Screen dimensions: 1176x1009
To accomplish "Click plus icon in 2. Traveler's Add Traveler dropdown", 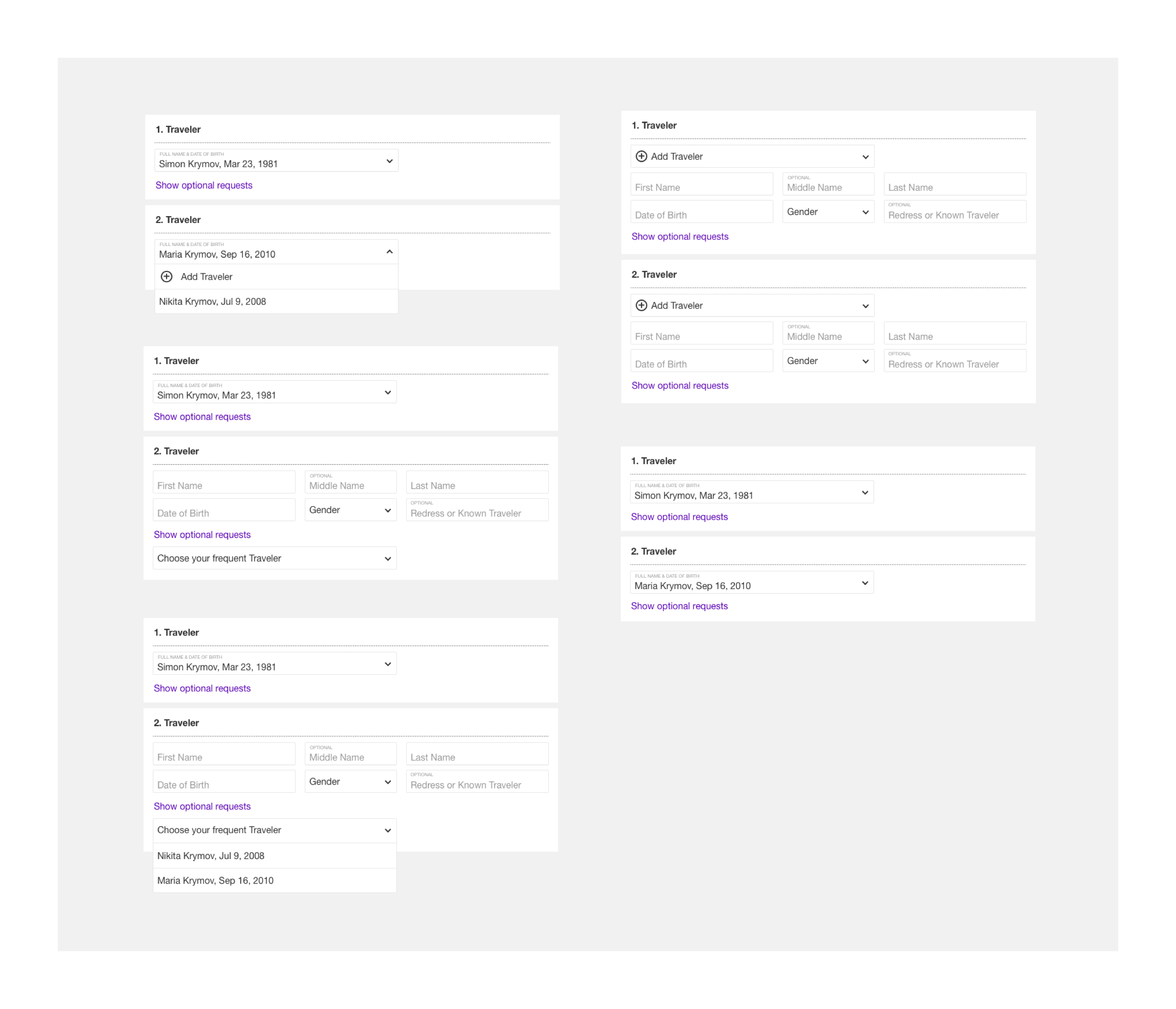I will coord(641,306).
